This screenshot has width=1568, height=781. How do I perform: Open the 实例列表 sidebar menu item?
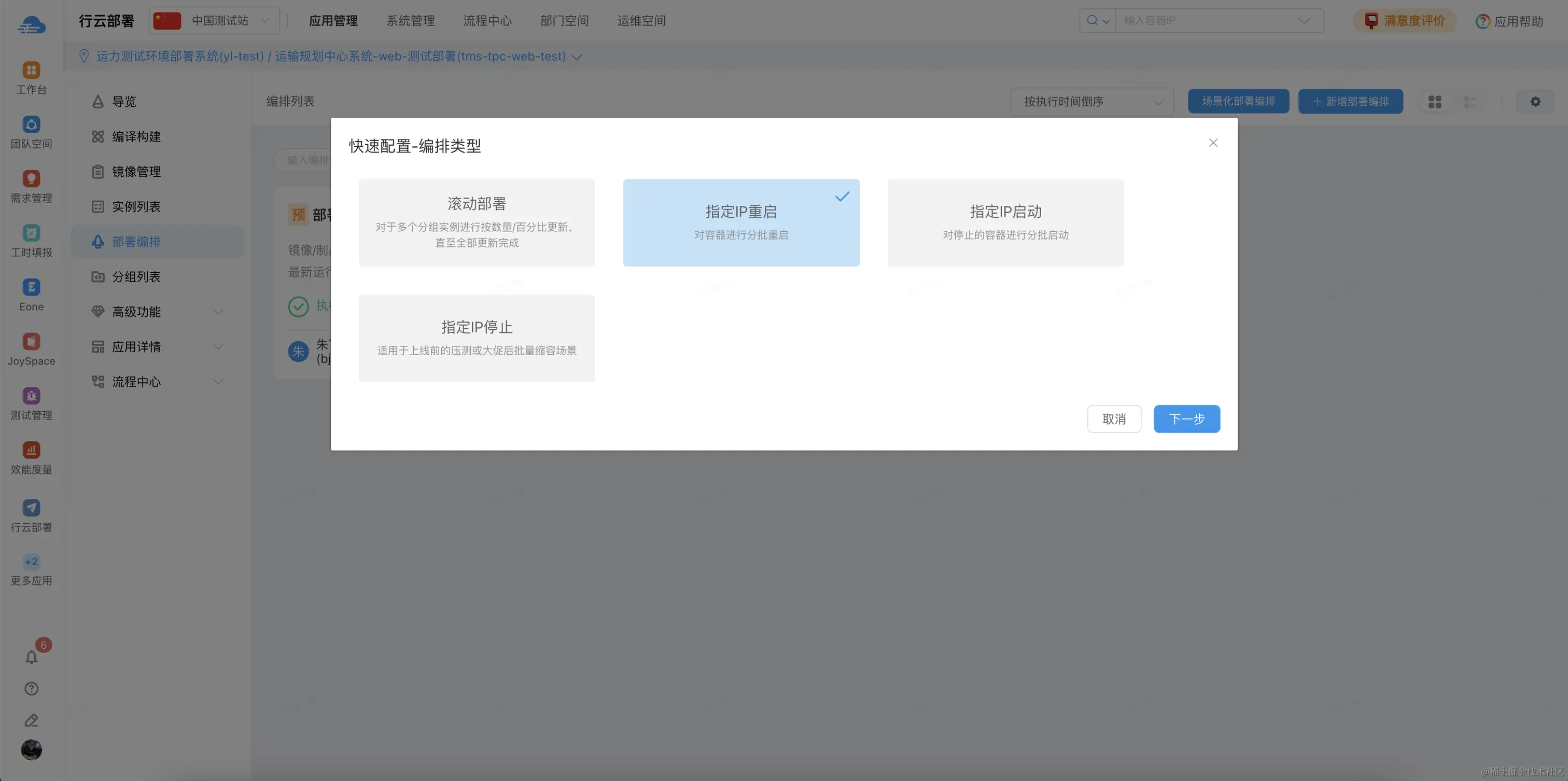(136, 207)
